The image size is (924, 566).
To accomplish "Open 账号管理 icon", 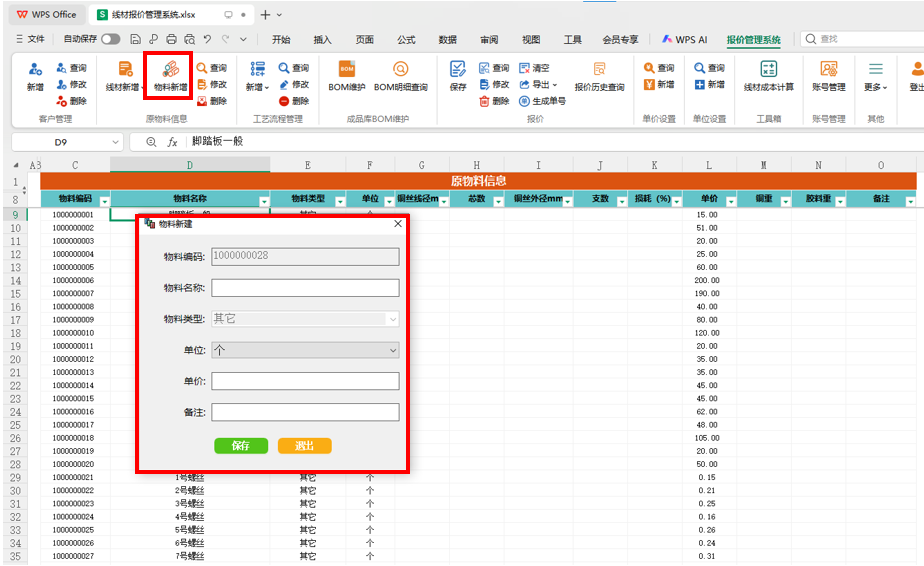I will [x=829, y=76].
